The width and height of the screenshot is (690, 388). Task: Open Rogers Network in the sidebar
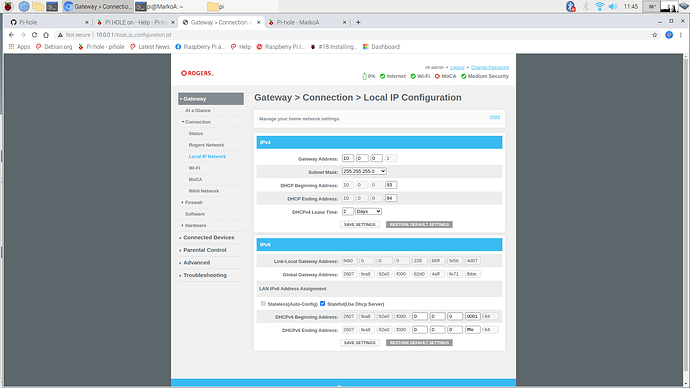[x=206, y=145]
